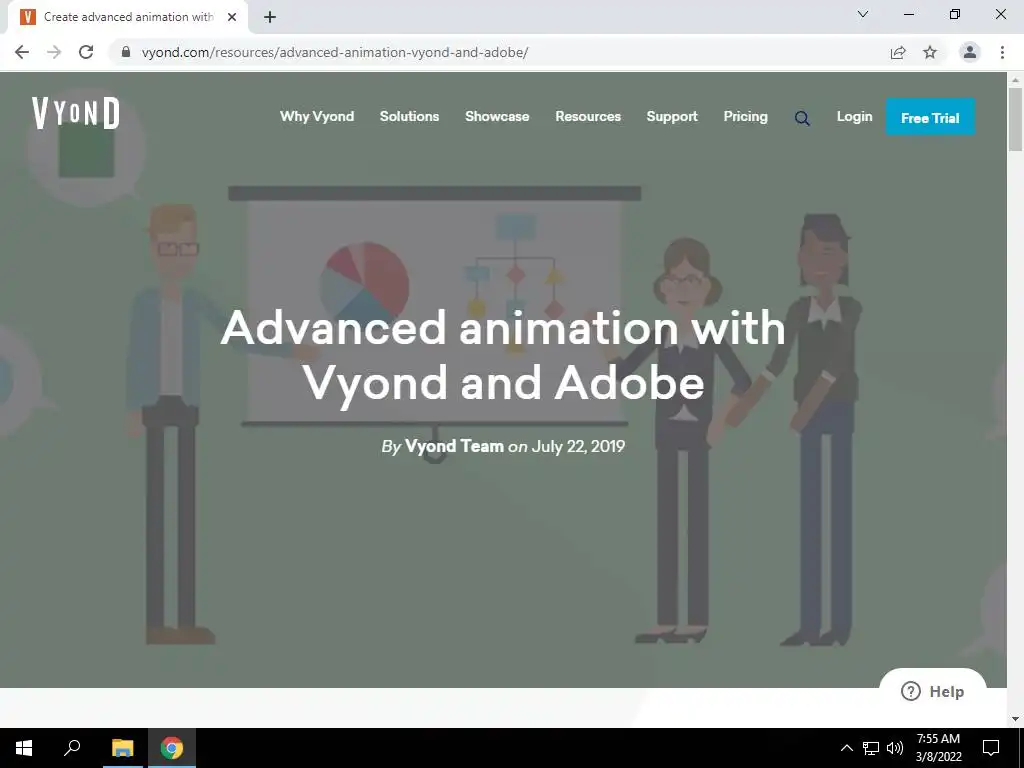
Task: Select the Create advanced animation tab
Action: 128,17
